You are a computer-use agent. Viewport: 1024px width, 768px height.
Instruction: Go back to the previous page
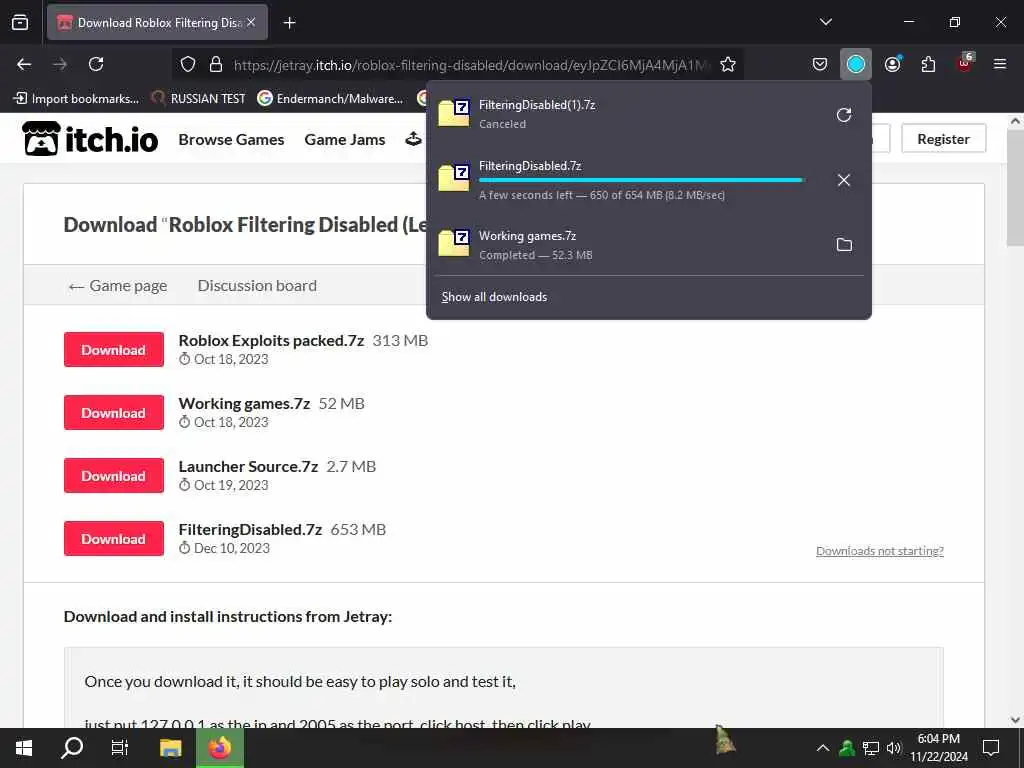24,64
